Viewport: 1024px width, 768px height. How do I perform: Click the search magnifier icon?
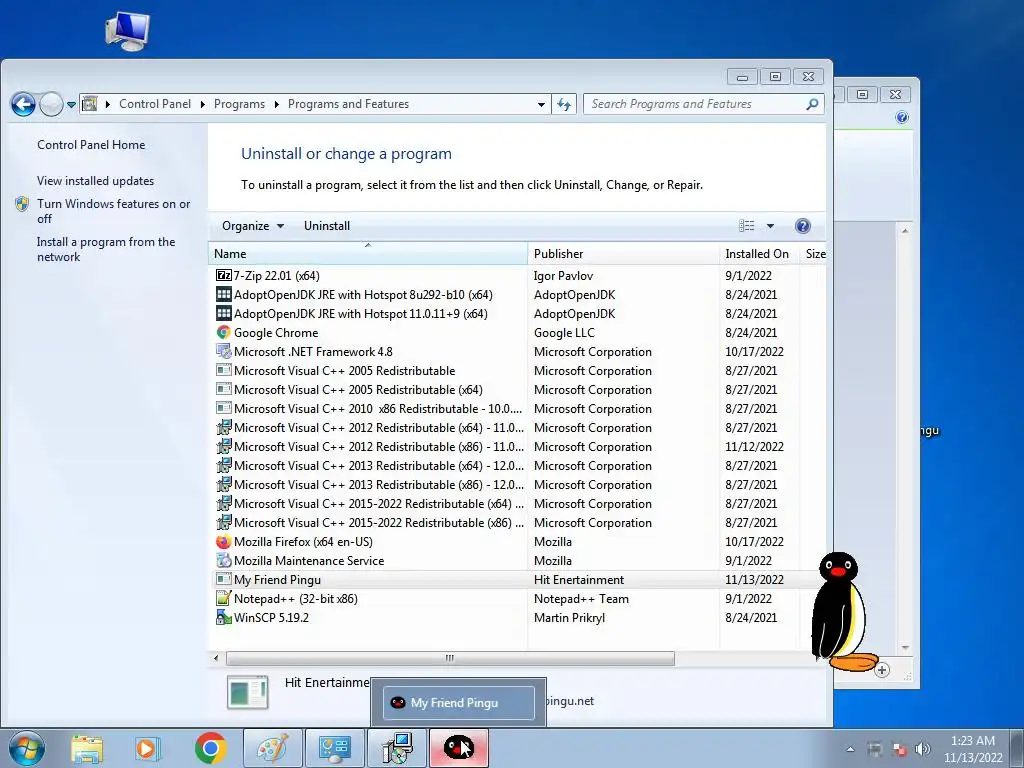coord(812,104)
